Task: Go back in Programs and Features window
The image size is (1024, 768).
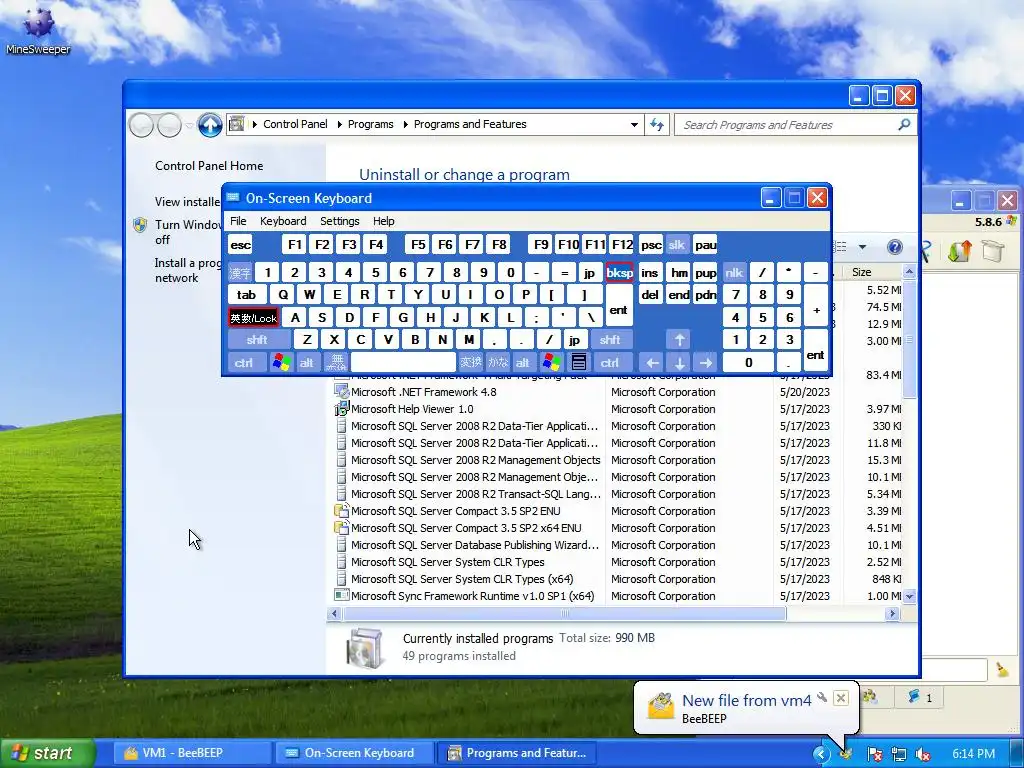Action: [x=141, y=125]
